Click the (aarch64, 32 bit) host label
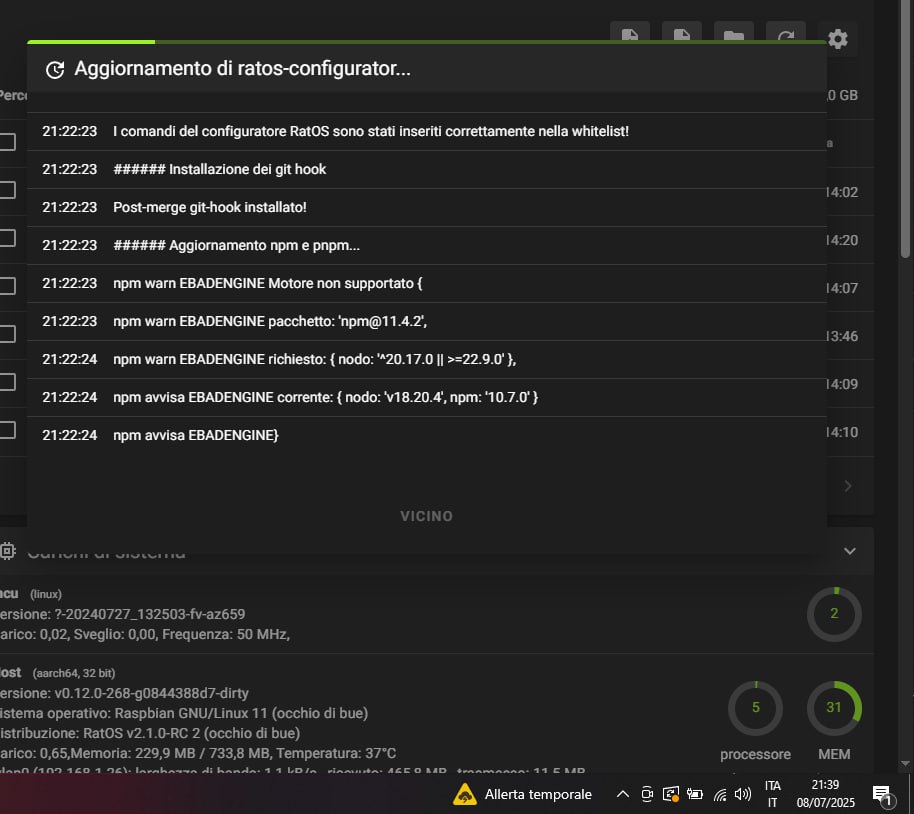This screenshot has width=914, height=814. (73, 673)
